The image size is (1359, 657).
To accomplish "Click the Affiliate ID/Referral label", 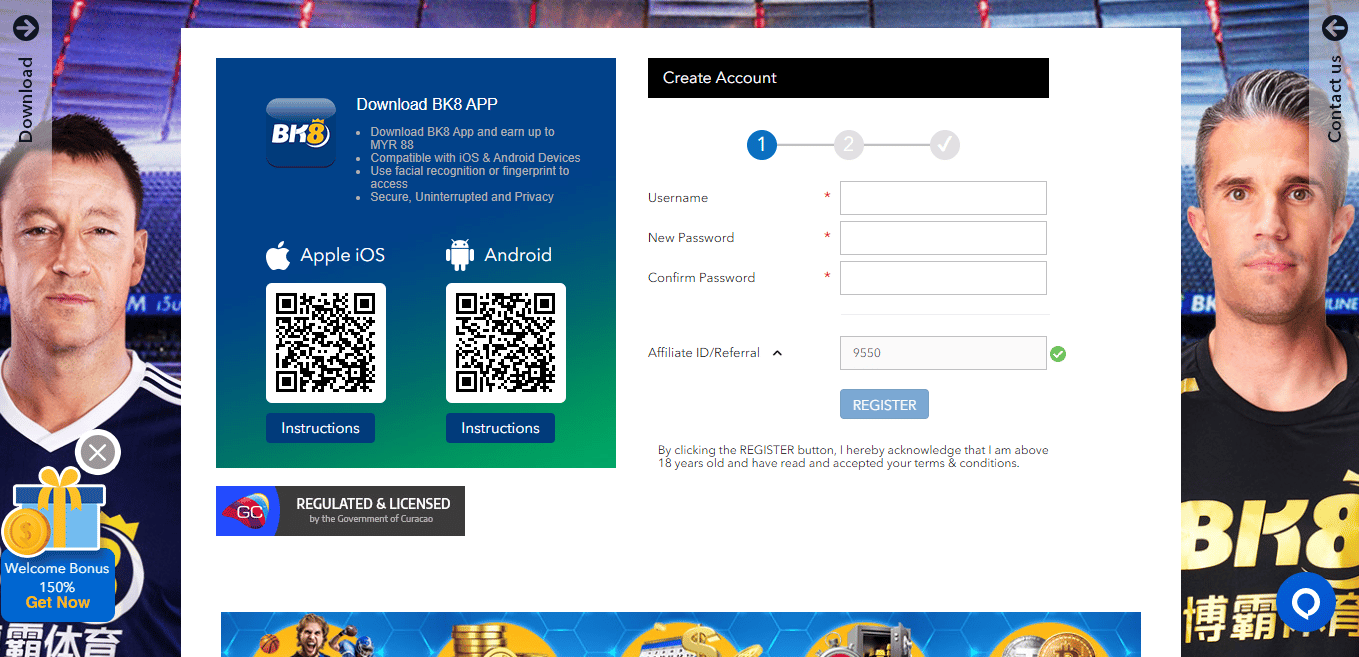I will pyautogui.click(x=704, y=353).
